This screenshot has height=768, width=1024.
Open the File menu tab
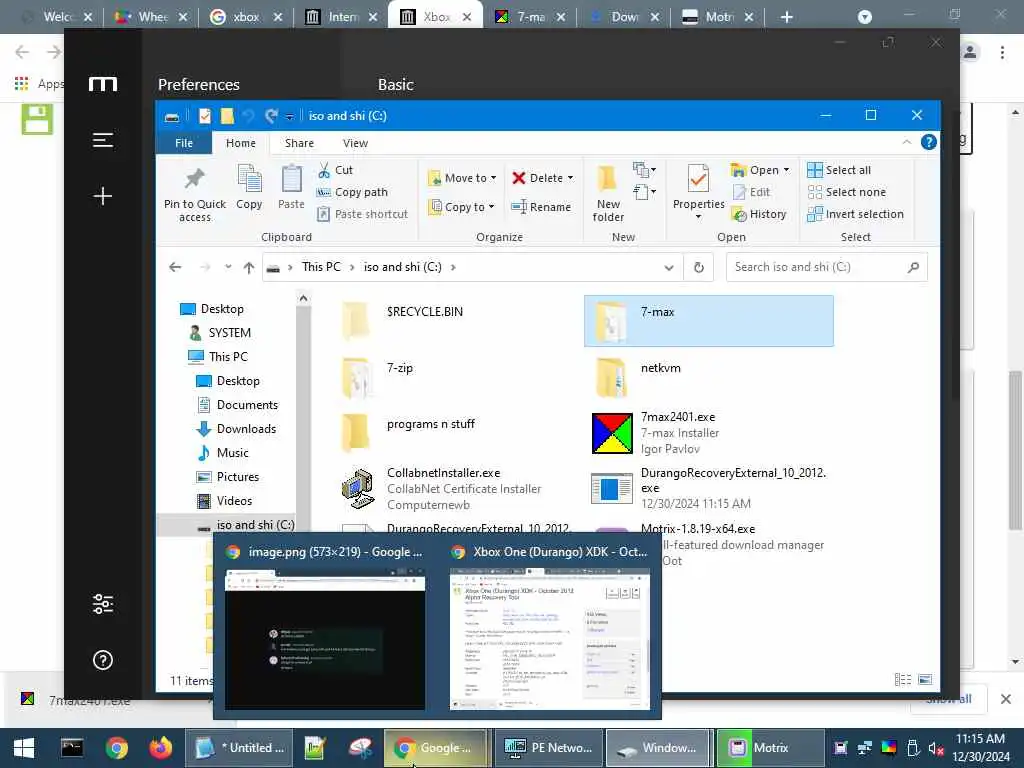point(184,143)
